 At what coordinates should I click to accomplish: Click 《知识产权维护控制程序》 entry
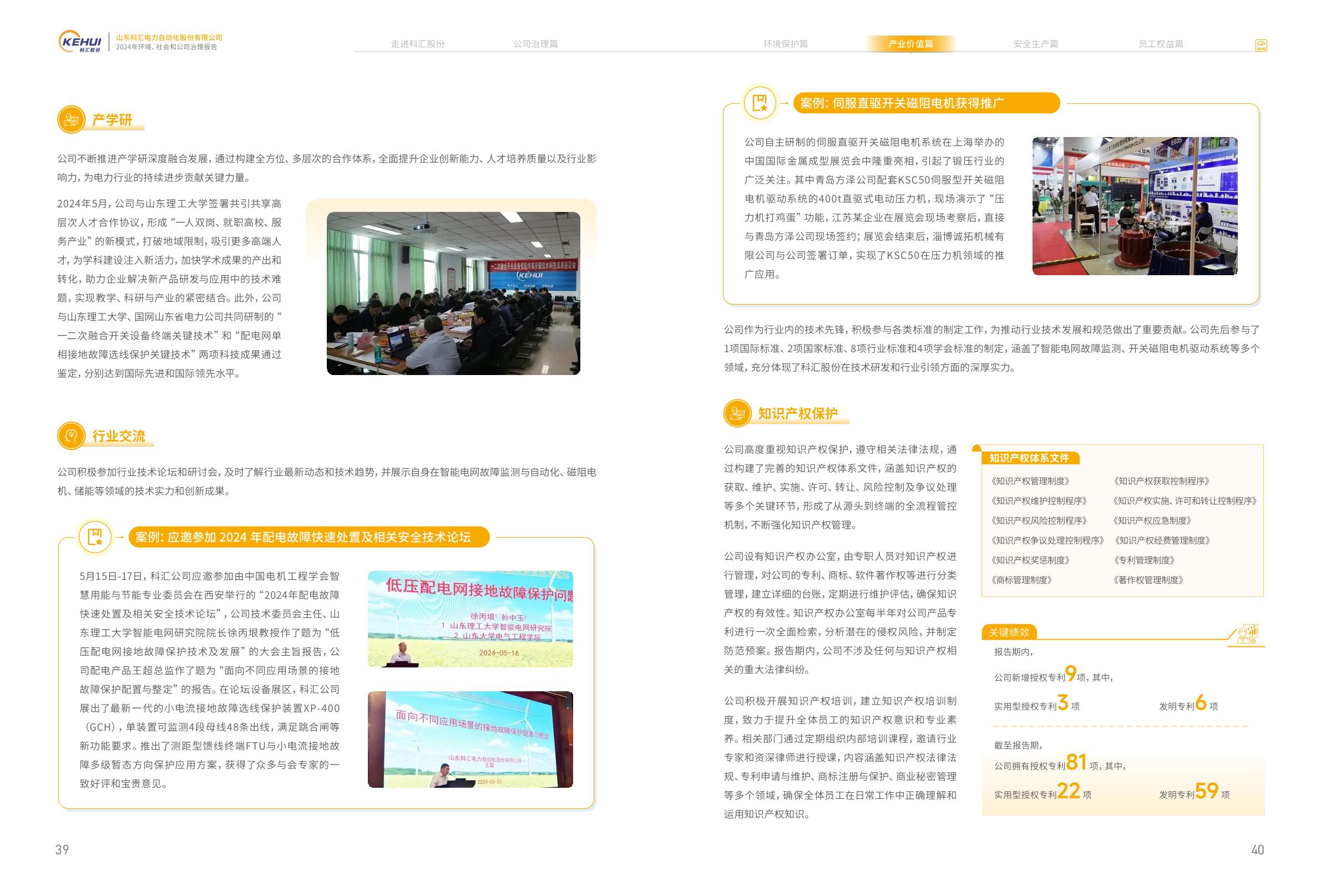click(x=1039, y=501)
